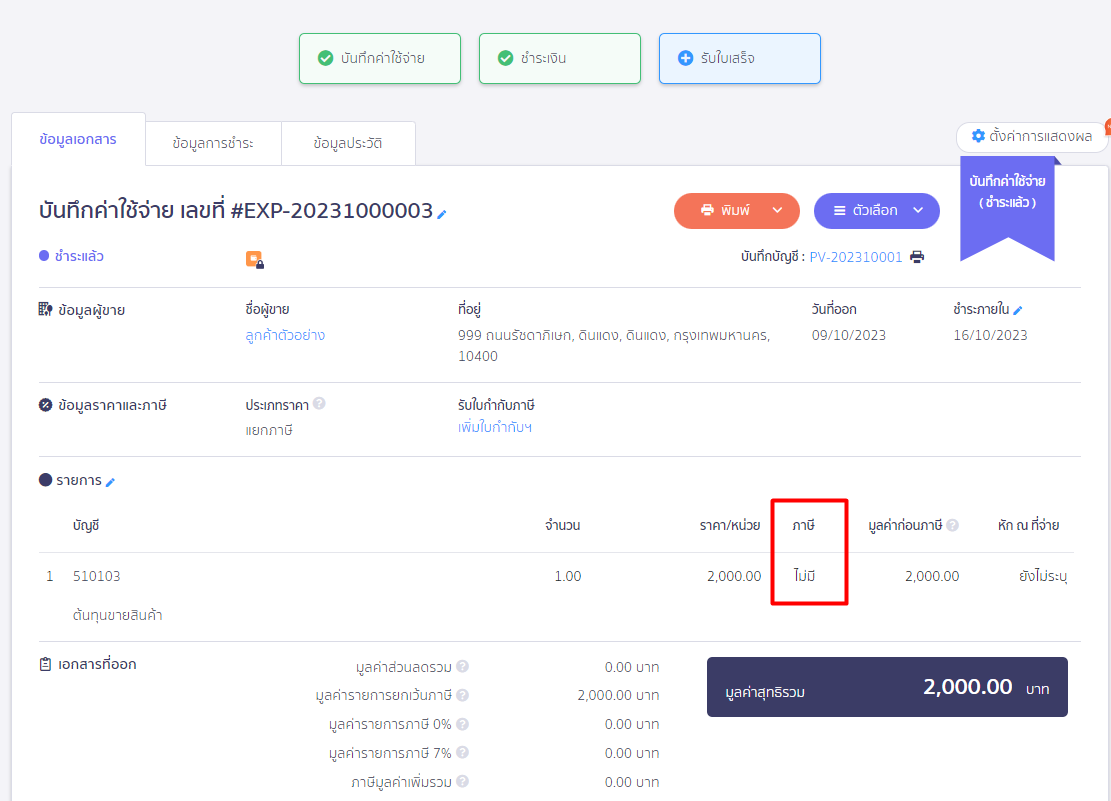This screenshot has height=801, width=1111.
Task: Click the รับใบเสร็จ step button
Action: 739,58
